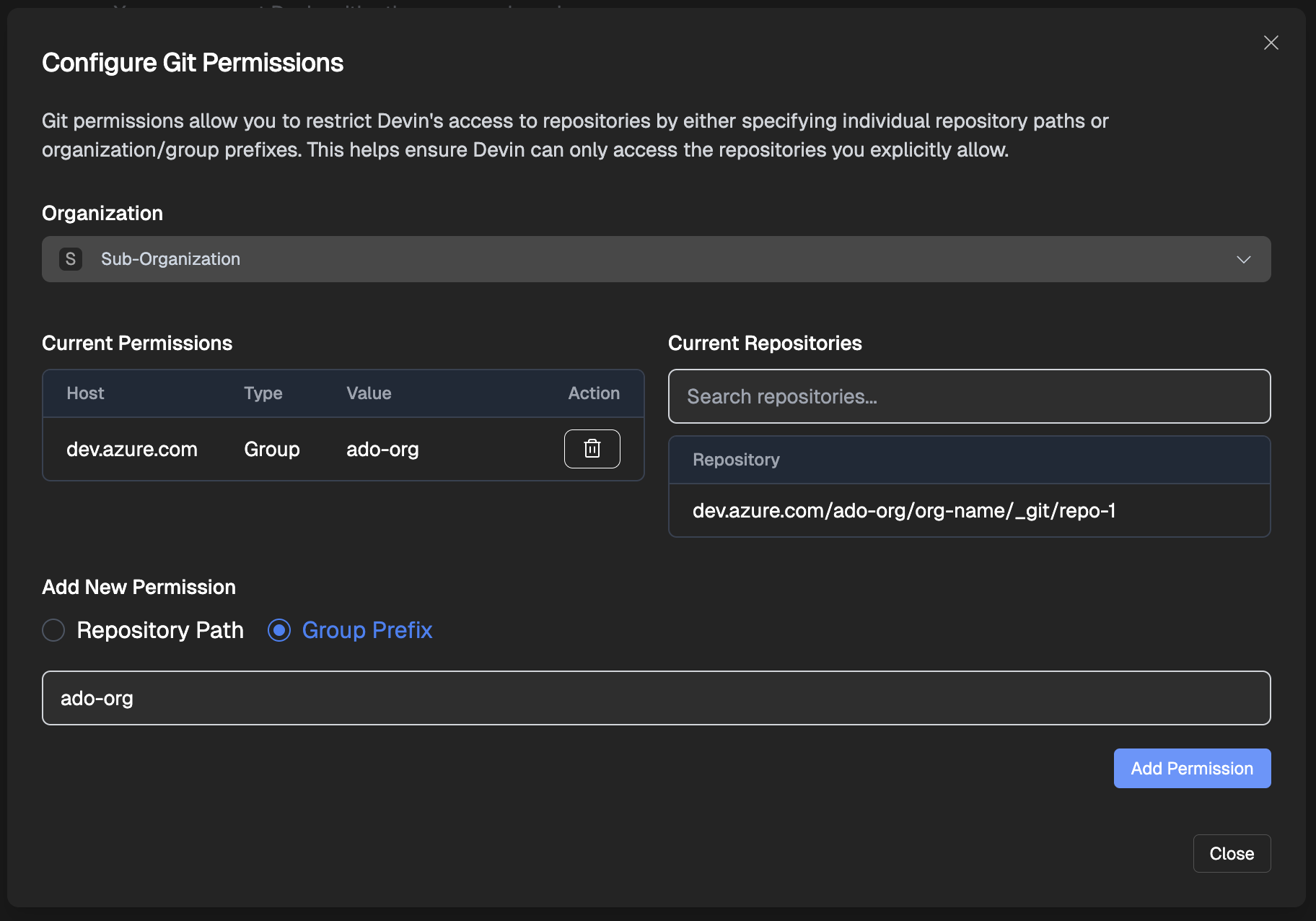The width and height of the screenshot is (1316, 921).
Task: Click the ado-org value cell in permissions table
Action: 382,449
